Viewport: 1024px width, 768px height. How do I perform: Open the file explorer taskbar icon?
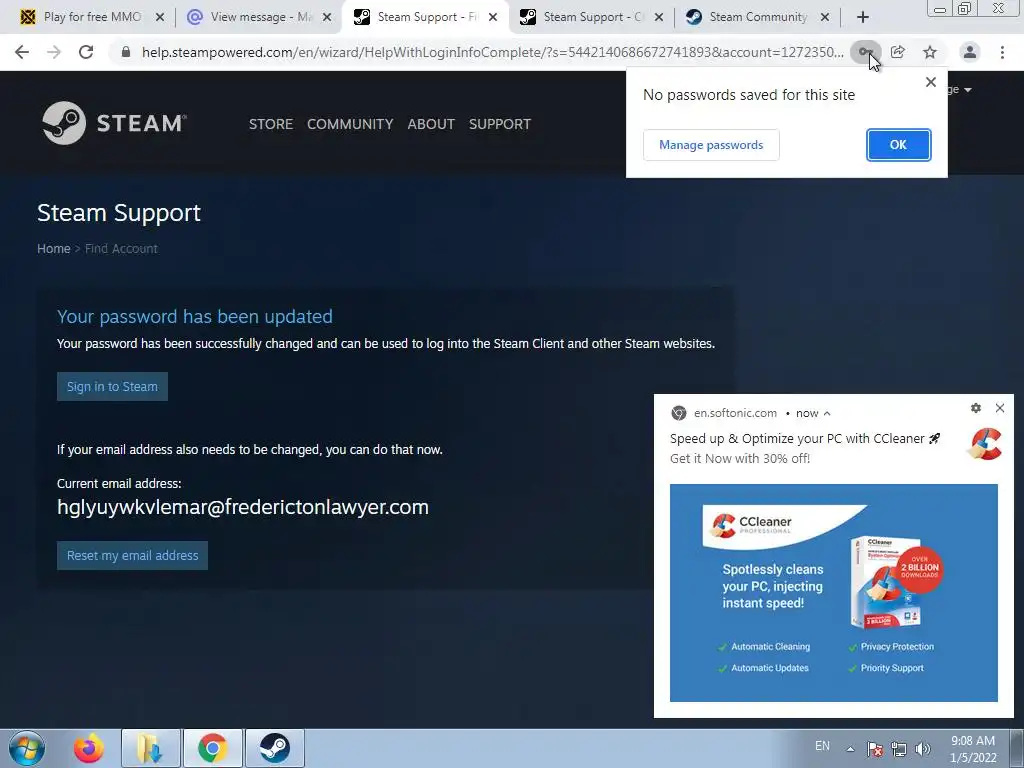coord(150,748)
